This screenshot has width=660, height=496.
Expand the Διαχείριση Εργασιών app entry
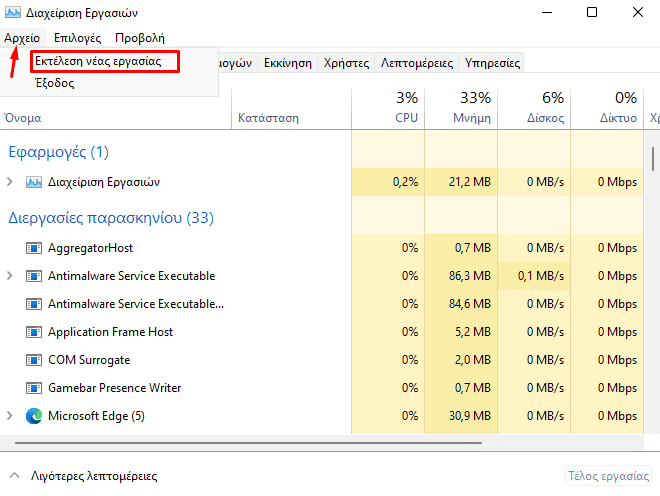click(x=10, y=182)
